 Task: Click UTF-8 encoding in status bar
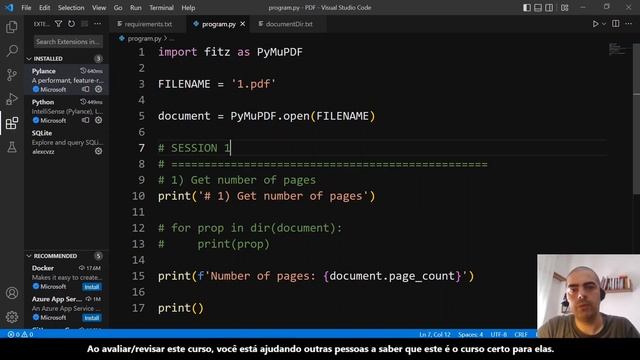point(498,334)
